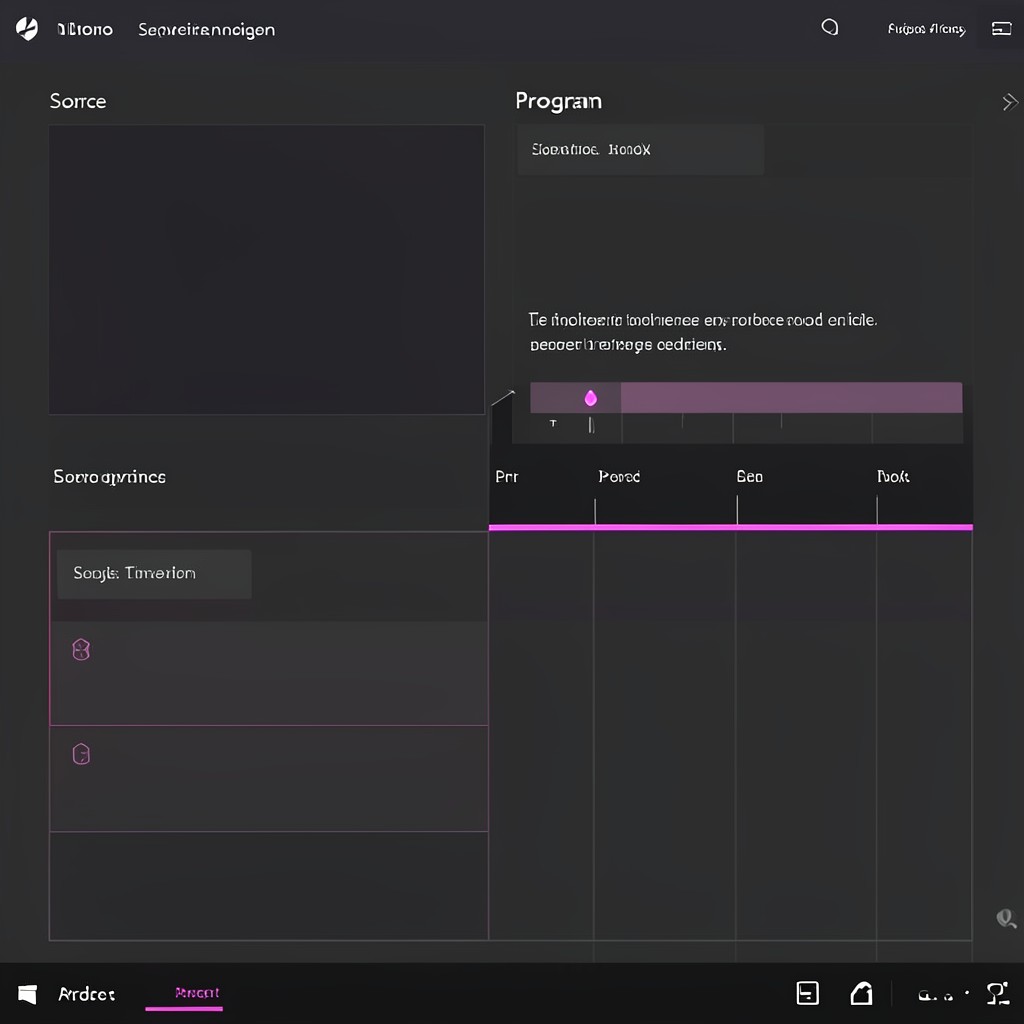Open the 'Sepıreiranncigen' menu in the top bar

pos(206,30)
